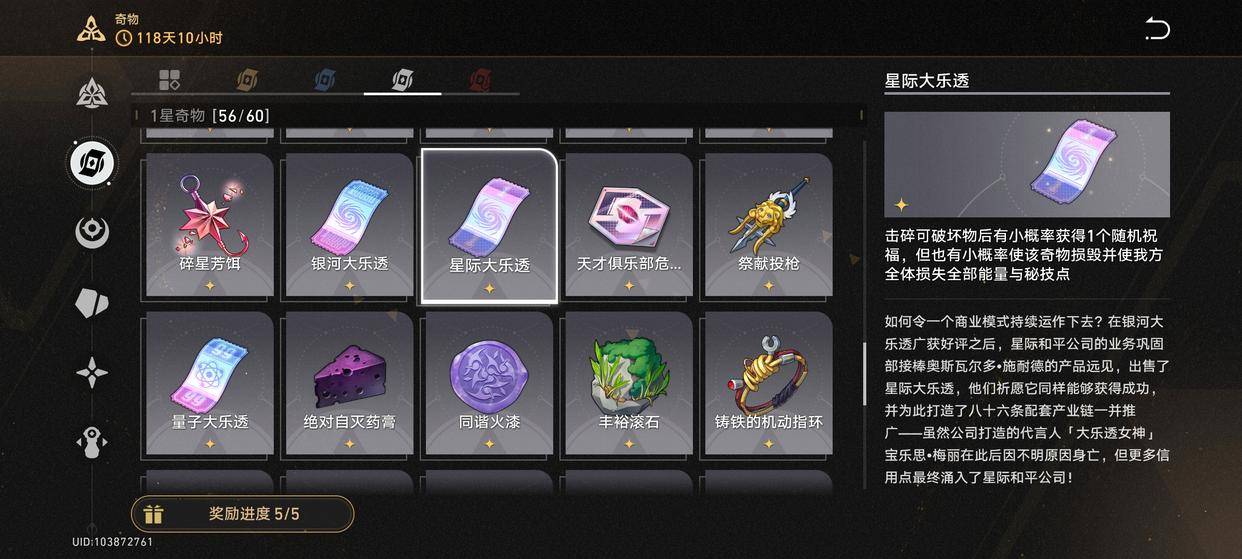1242x559 pixels.
Task: Select the 碎星芳饵 curio card
Action: coord(210,225)
